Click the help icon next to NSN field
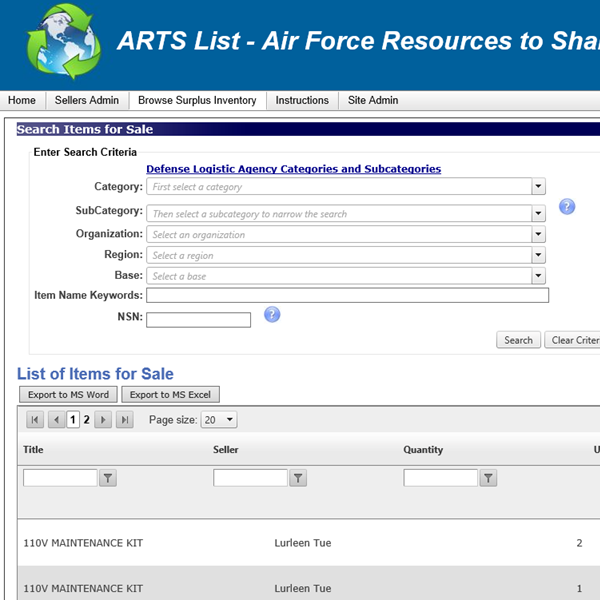The width and height of the screenshot is (600, 600). pyautogui.click(x=272, y=315)
